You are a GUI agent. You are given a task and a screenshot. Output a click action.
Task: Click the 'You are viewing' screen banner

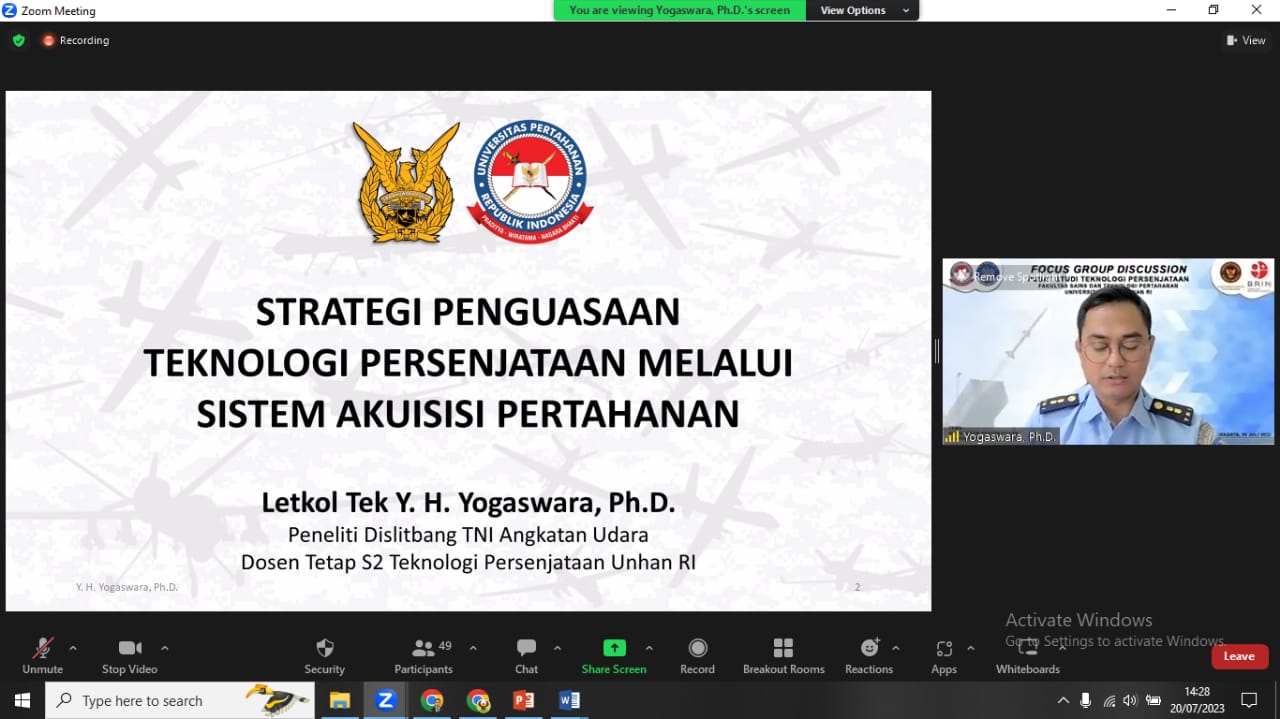(x=680, y=10)
